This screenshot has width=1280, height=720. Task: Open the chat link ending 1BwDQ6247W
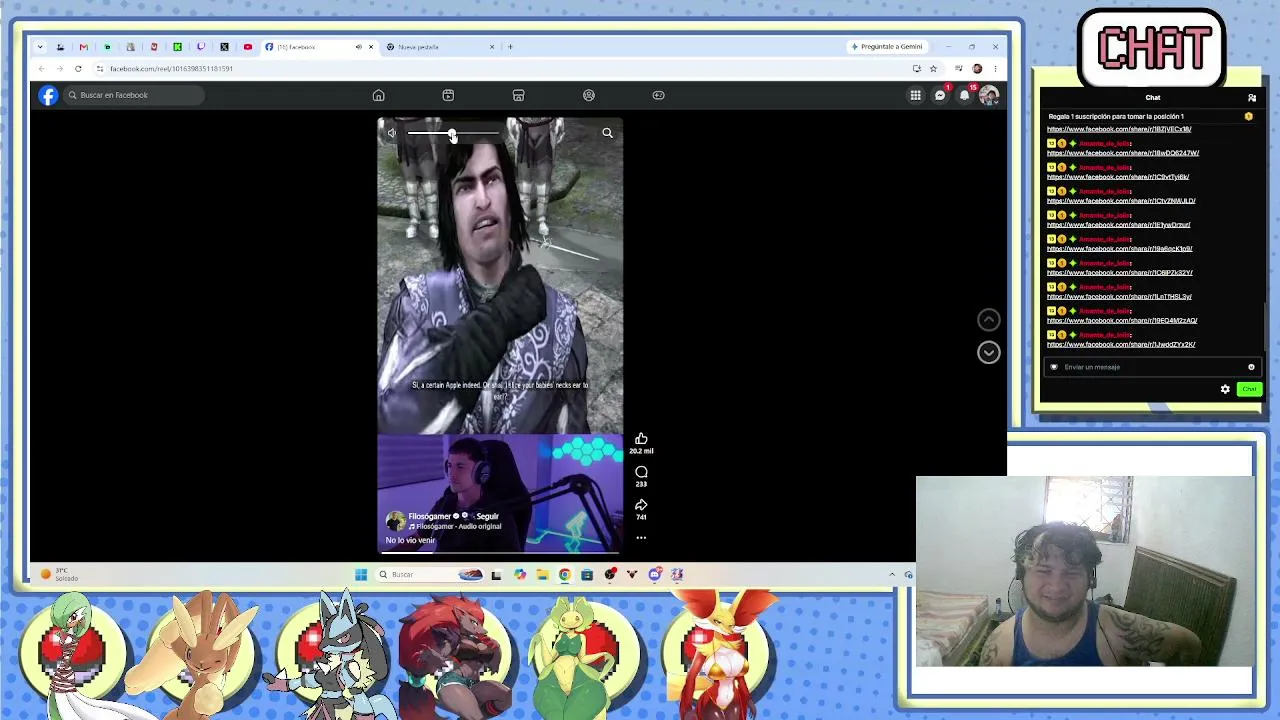click(x=1123, y=153)
